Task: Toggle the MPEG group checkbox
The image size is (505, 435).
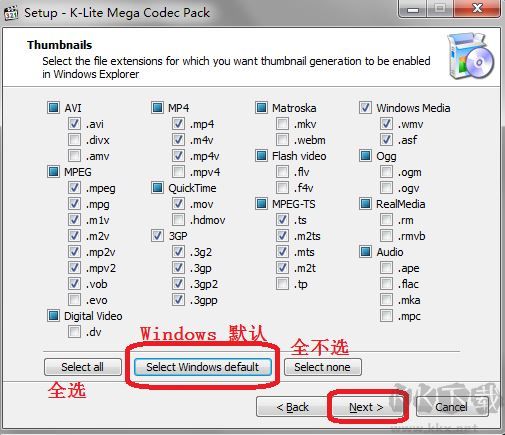Action: click(53, 172)
